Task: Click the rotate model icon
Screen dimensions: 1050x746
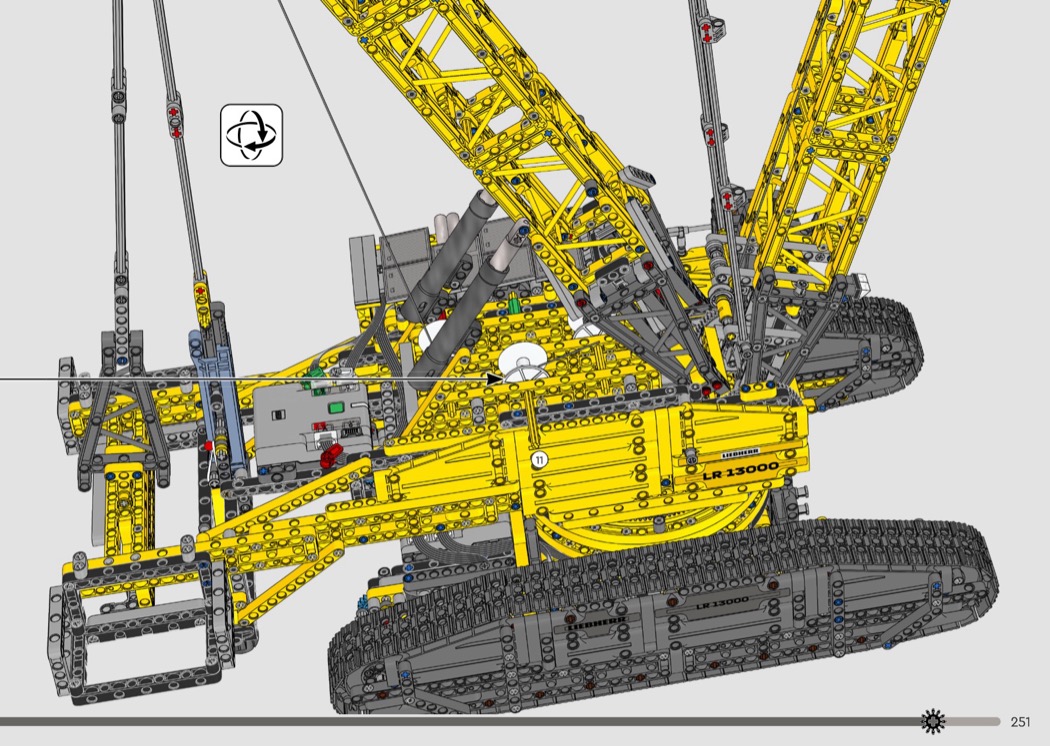Action: pyautogui.click(x=251, y=135)
